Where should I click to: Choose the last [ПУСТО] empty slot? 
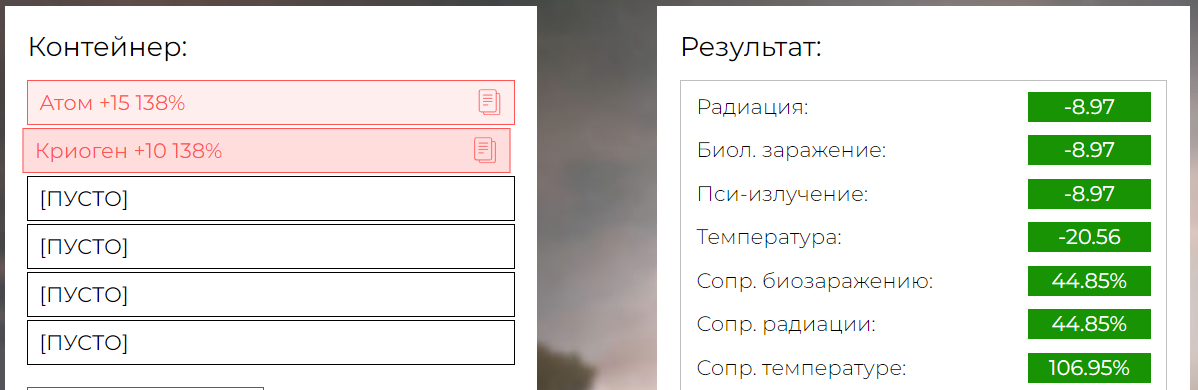270,343
